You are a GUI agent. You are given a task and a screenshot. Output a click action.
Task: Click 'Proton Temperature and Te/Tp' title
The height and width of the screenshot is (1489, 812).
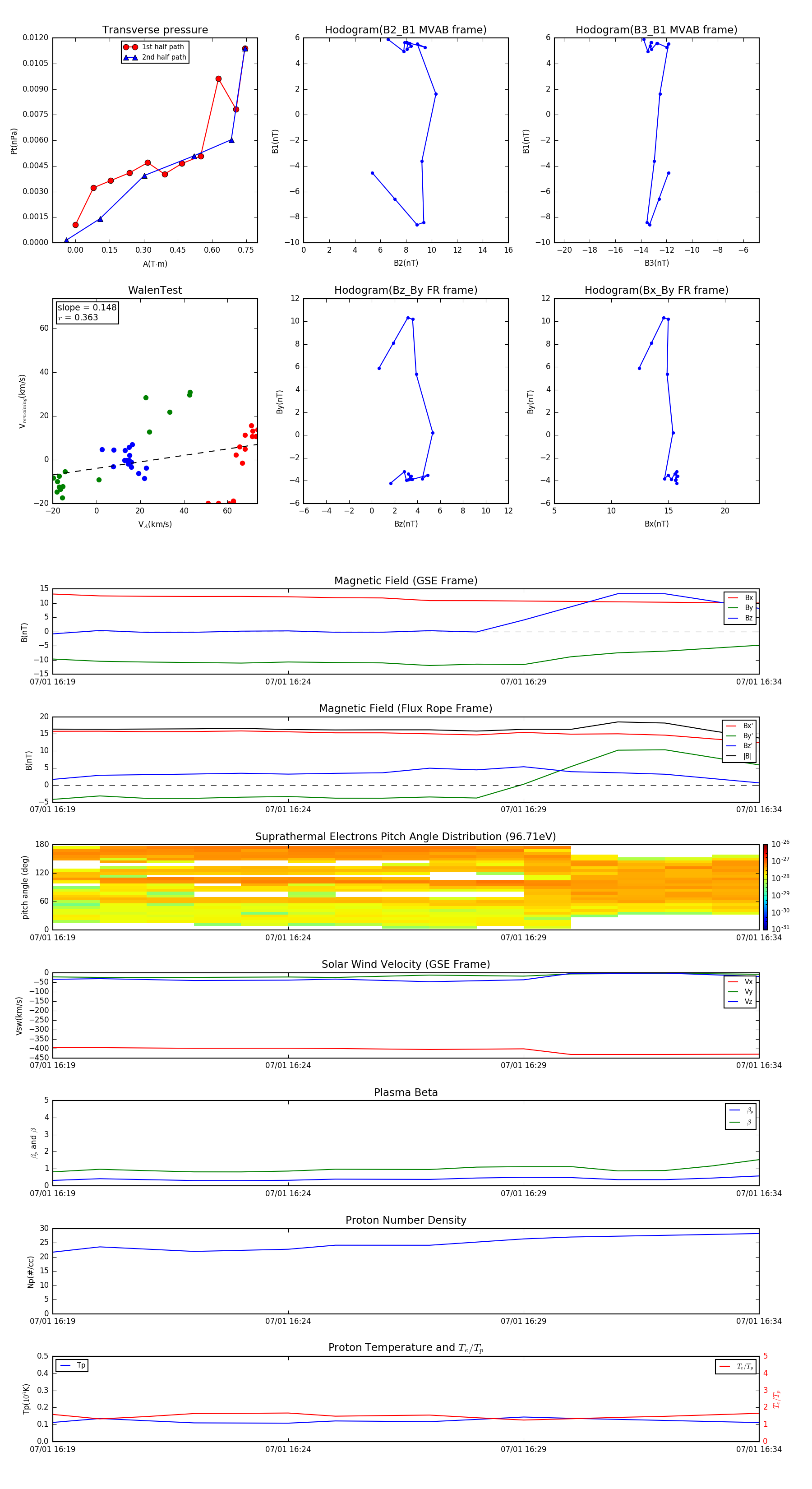click(406, 1348)
